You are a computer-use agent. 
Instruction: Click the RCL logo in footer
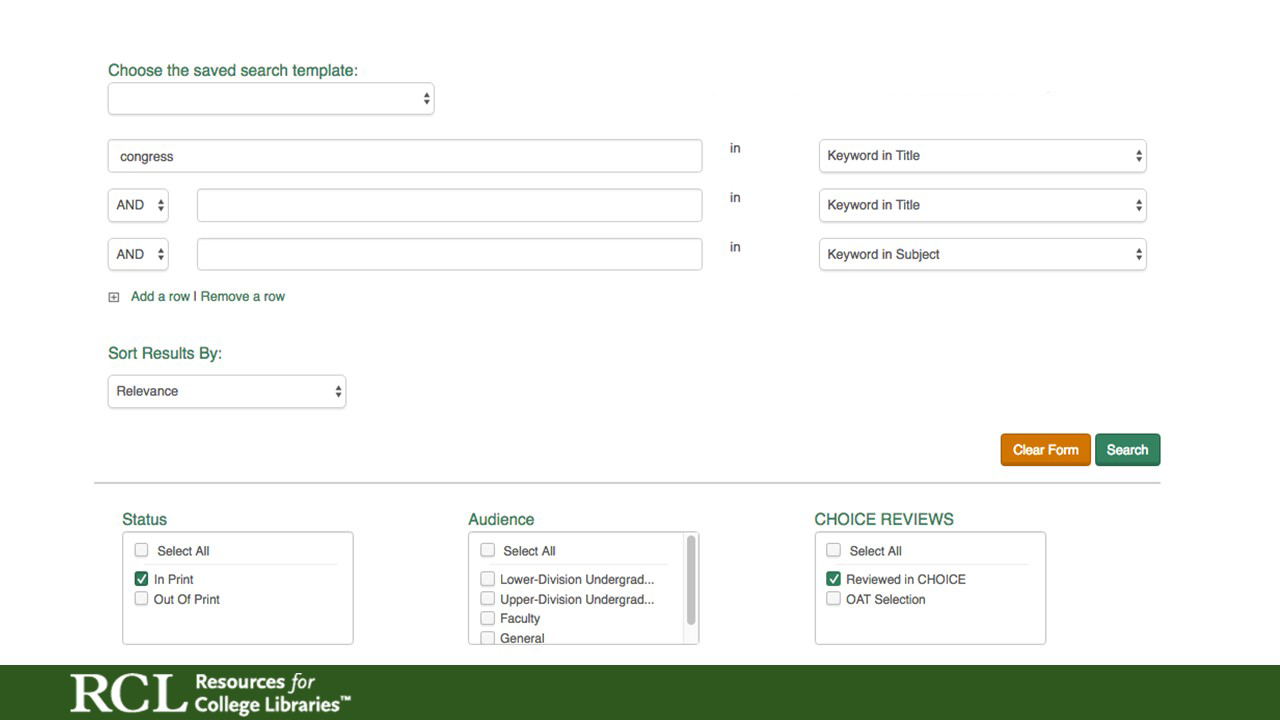click(210, 693)
